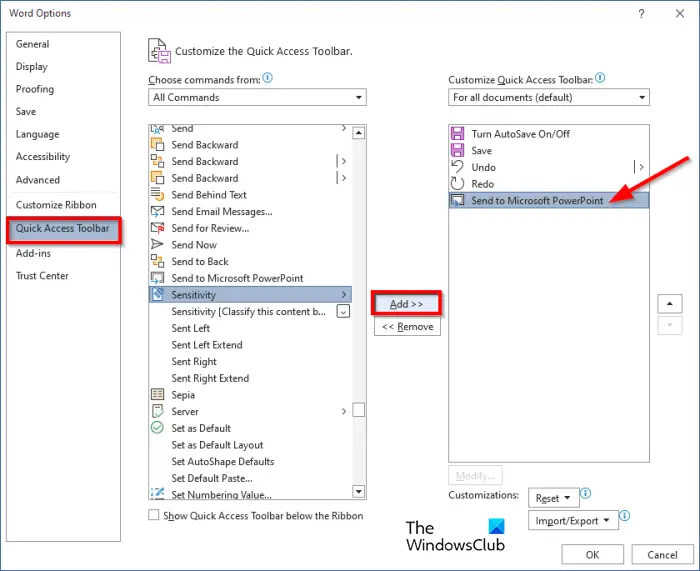
Task: Click the Sepia command icon
Action: [x=157, y=395]
